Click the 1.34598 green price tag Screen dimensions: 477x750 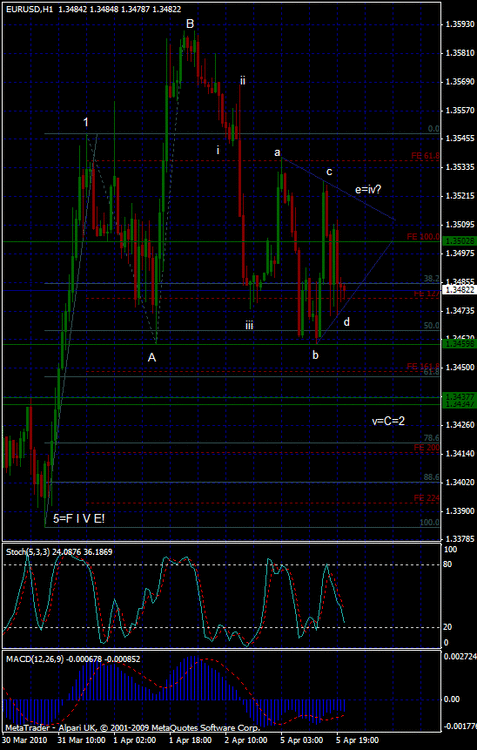click(x=459, y=344)
